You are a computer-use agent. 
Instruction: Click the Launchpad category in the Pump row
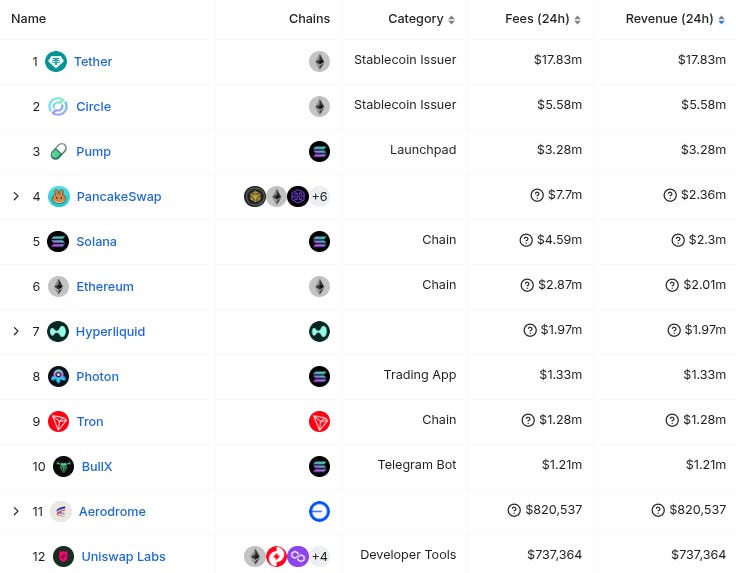point(423,150)
